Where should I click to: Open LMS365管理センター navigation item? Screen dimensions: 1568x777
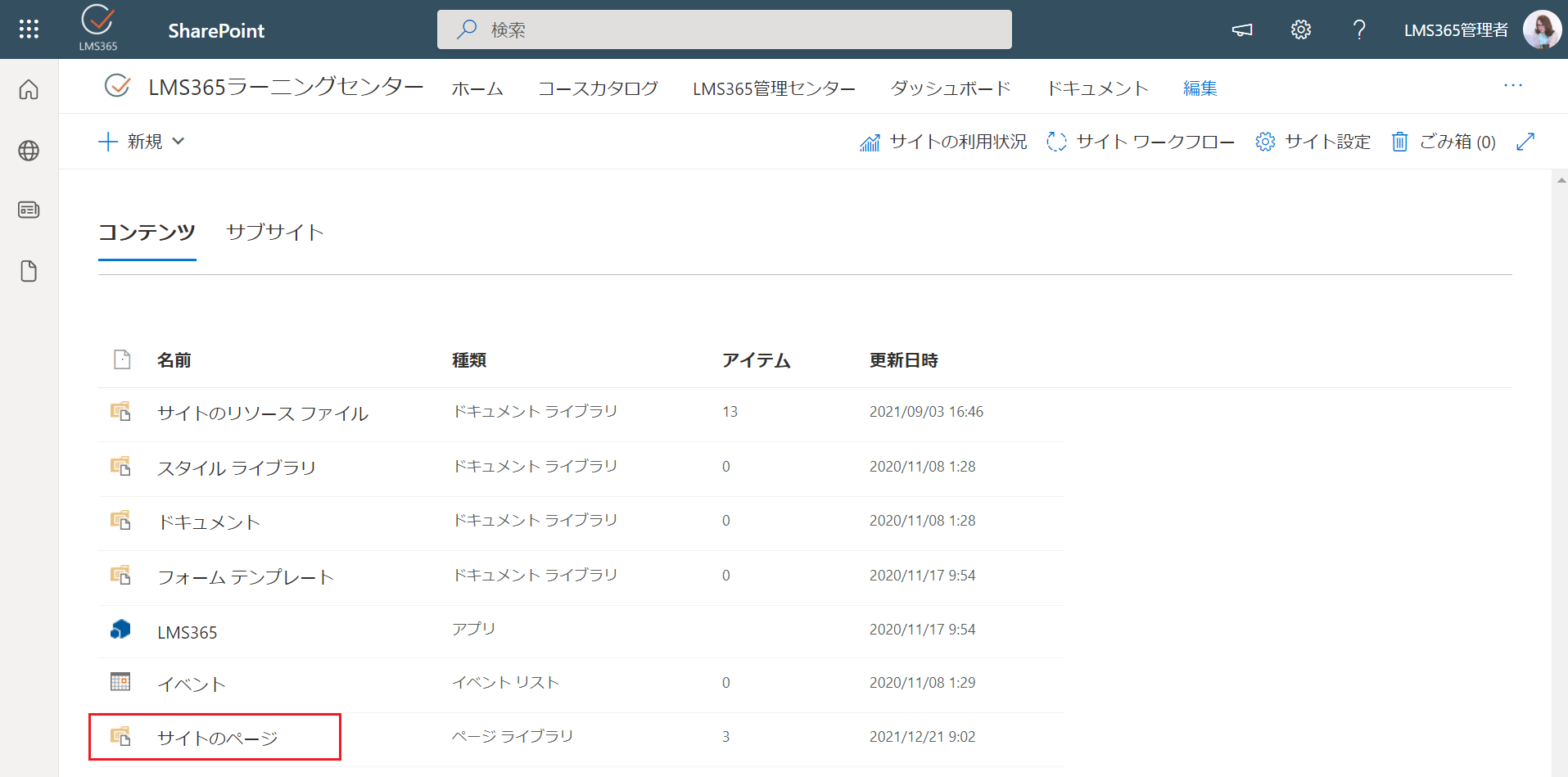click(x=774, y=88)
